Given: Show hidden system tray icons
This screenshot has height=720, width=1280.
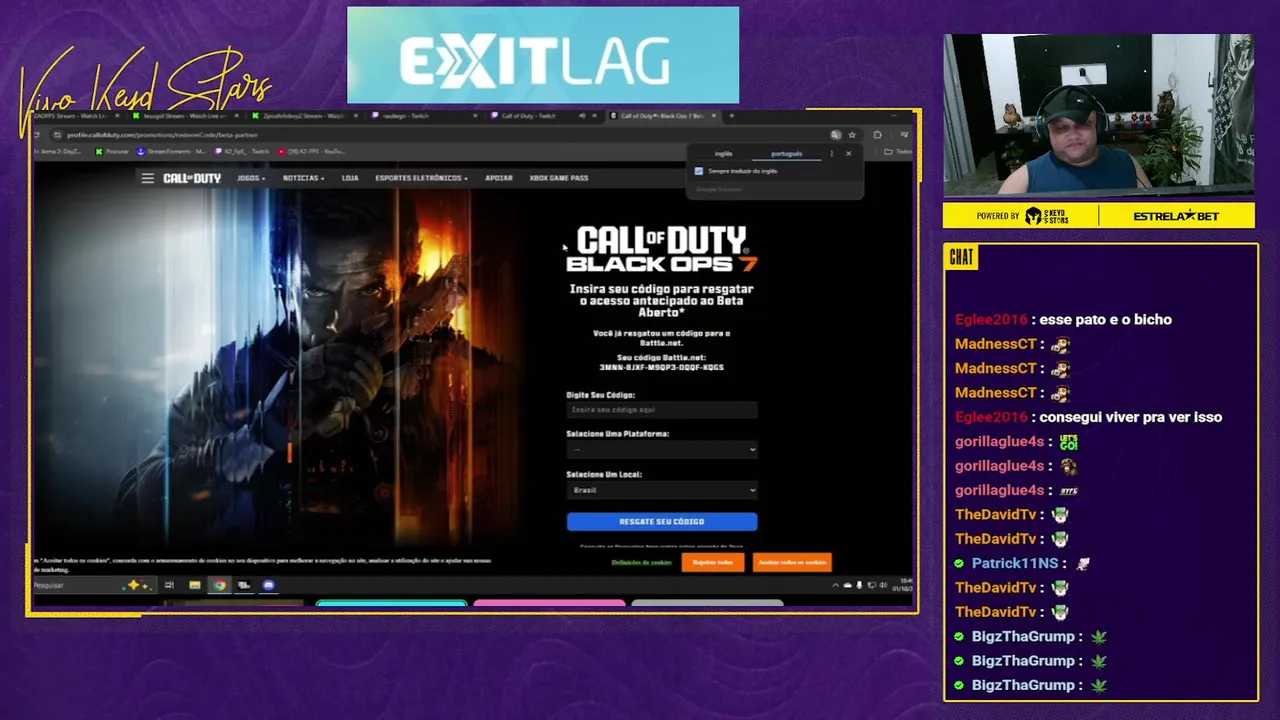Looking at the screenshot, I should click(x=835, y=585).
